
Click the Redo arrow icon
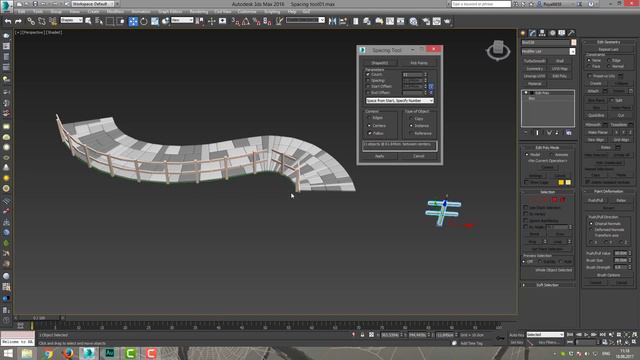[x=18, y=21]
